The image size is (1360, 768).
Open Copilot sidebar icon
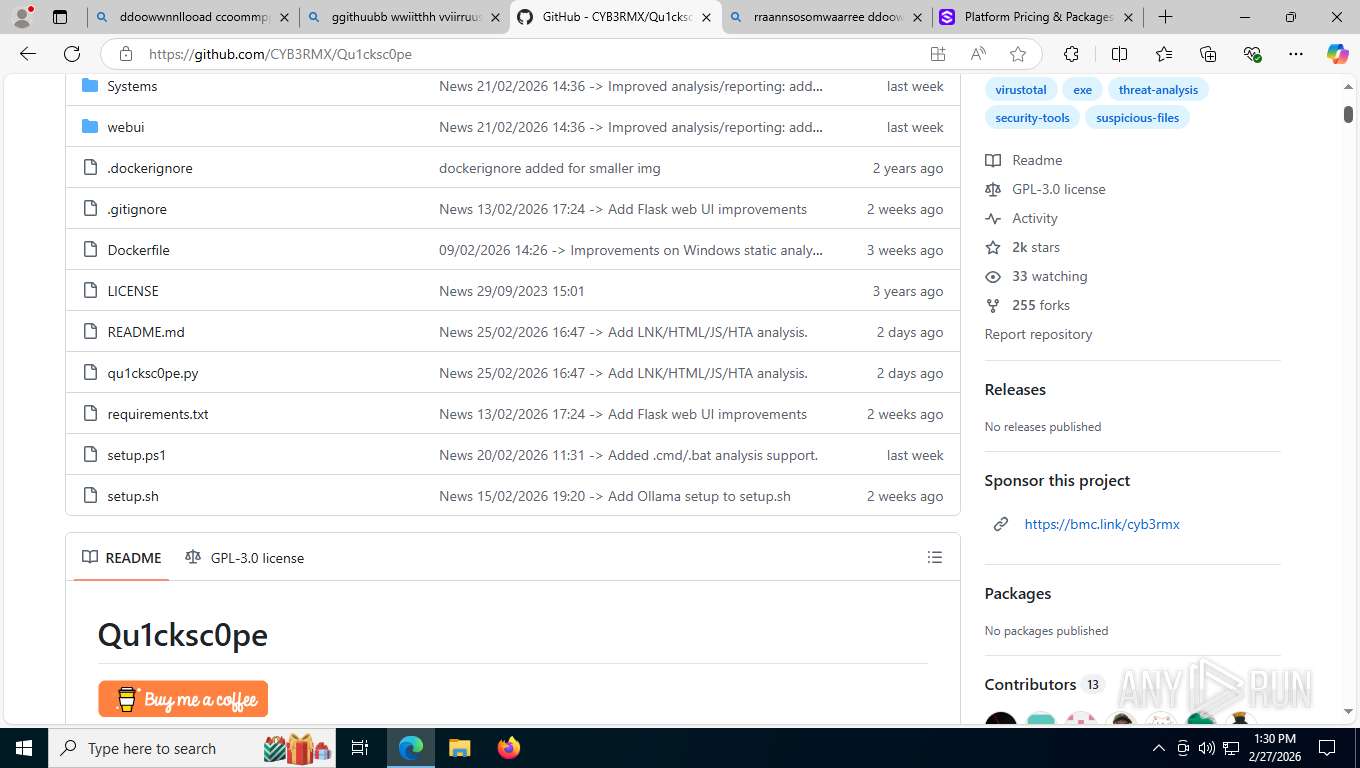coord(1337,54)
